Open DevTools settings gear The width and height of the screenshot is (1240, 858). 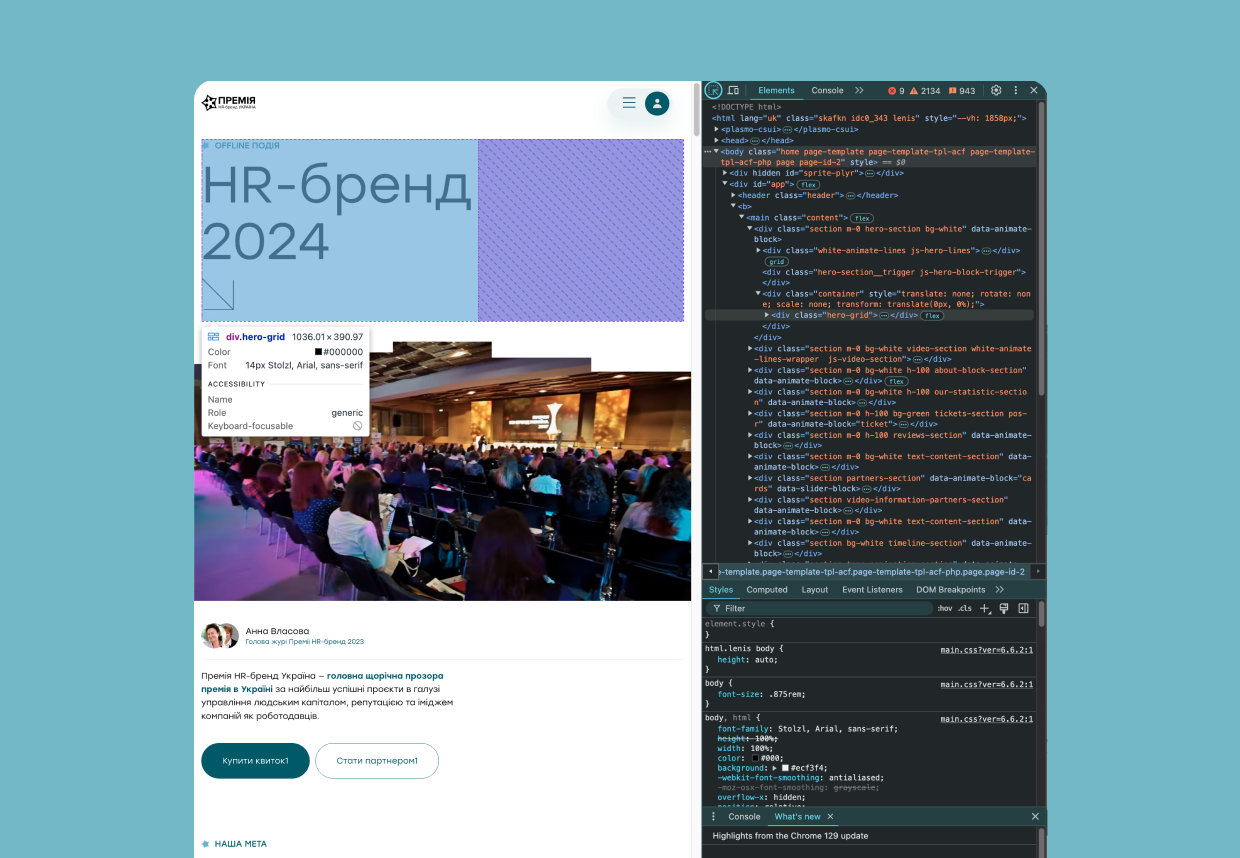point(996,90)
